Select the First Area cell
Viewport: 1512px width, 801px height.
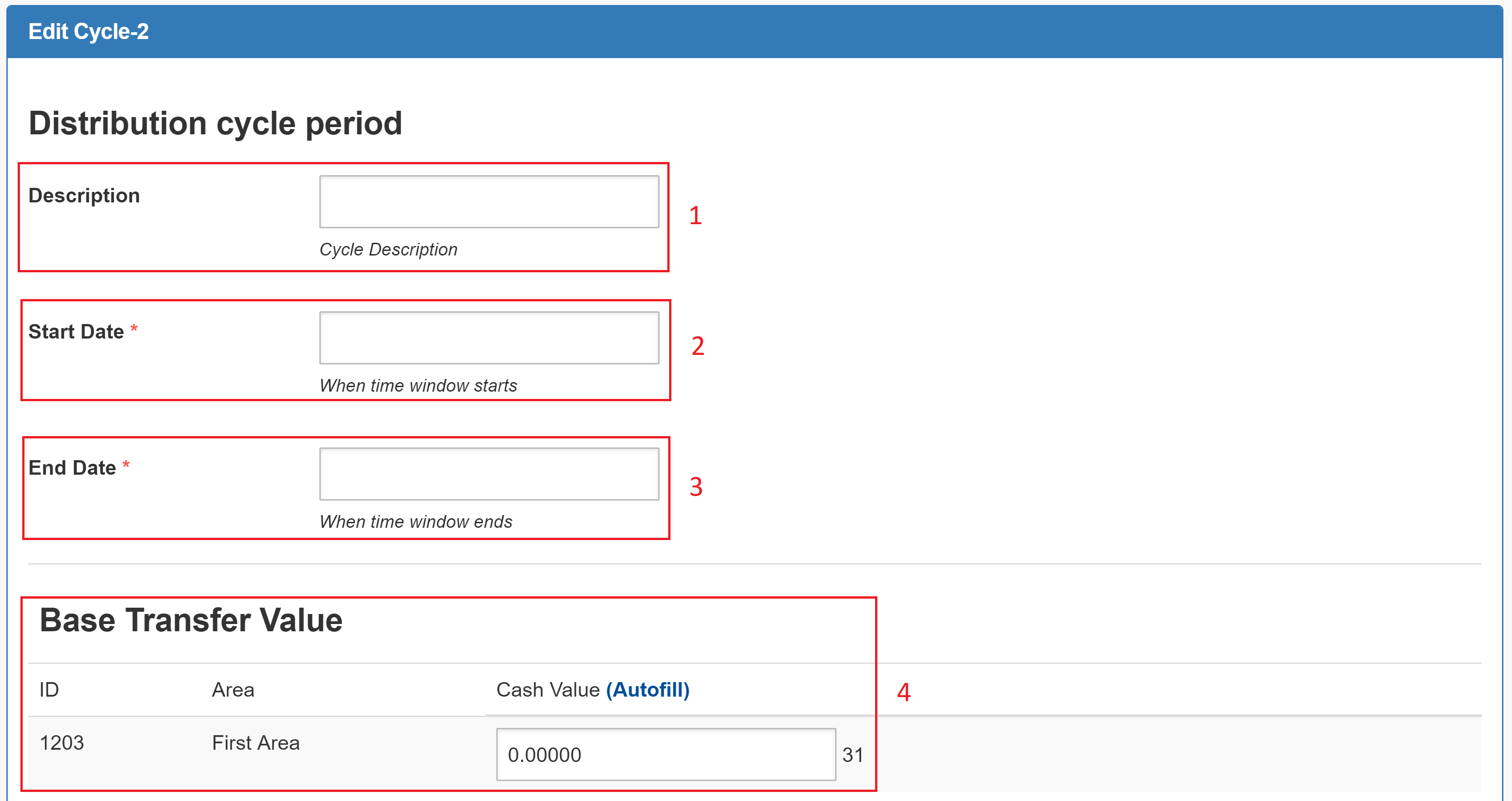[255, 743]
